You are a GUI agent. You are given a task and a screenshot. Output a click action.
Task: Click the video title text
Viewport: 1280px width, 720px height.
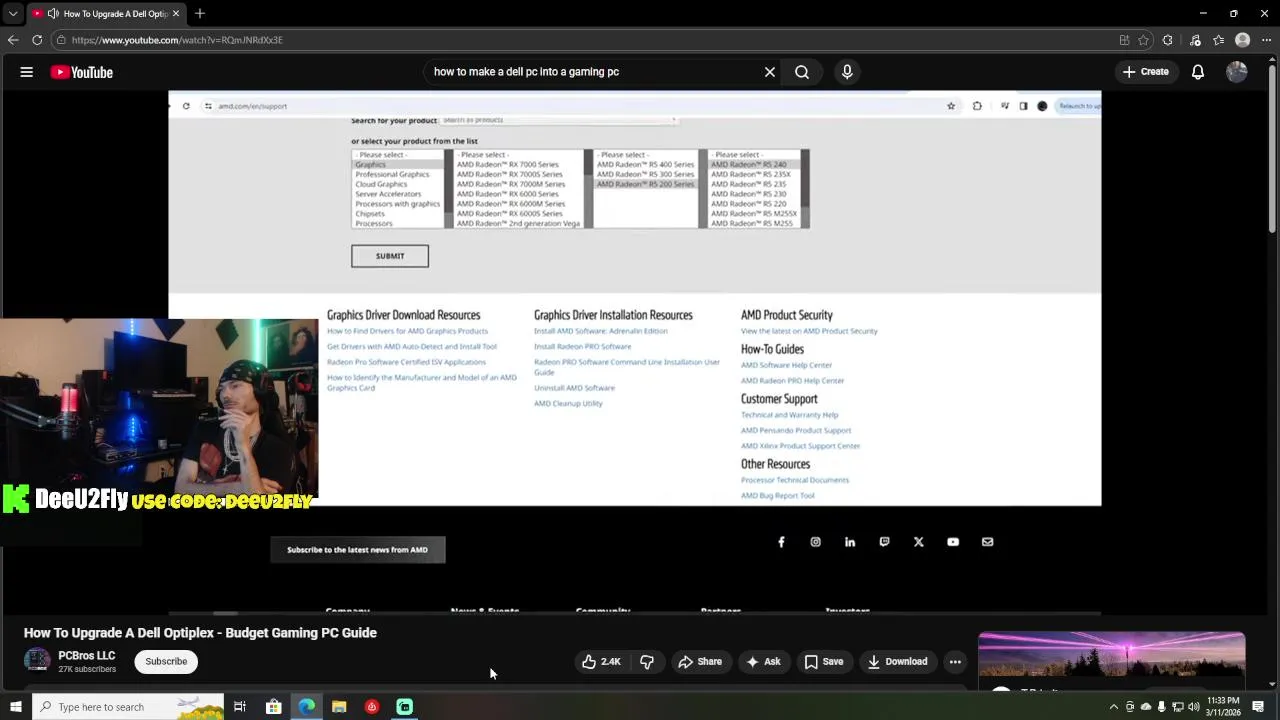tap(200, 633)
